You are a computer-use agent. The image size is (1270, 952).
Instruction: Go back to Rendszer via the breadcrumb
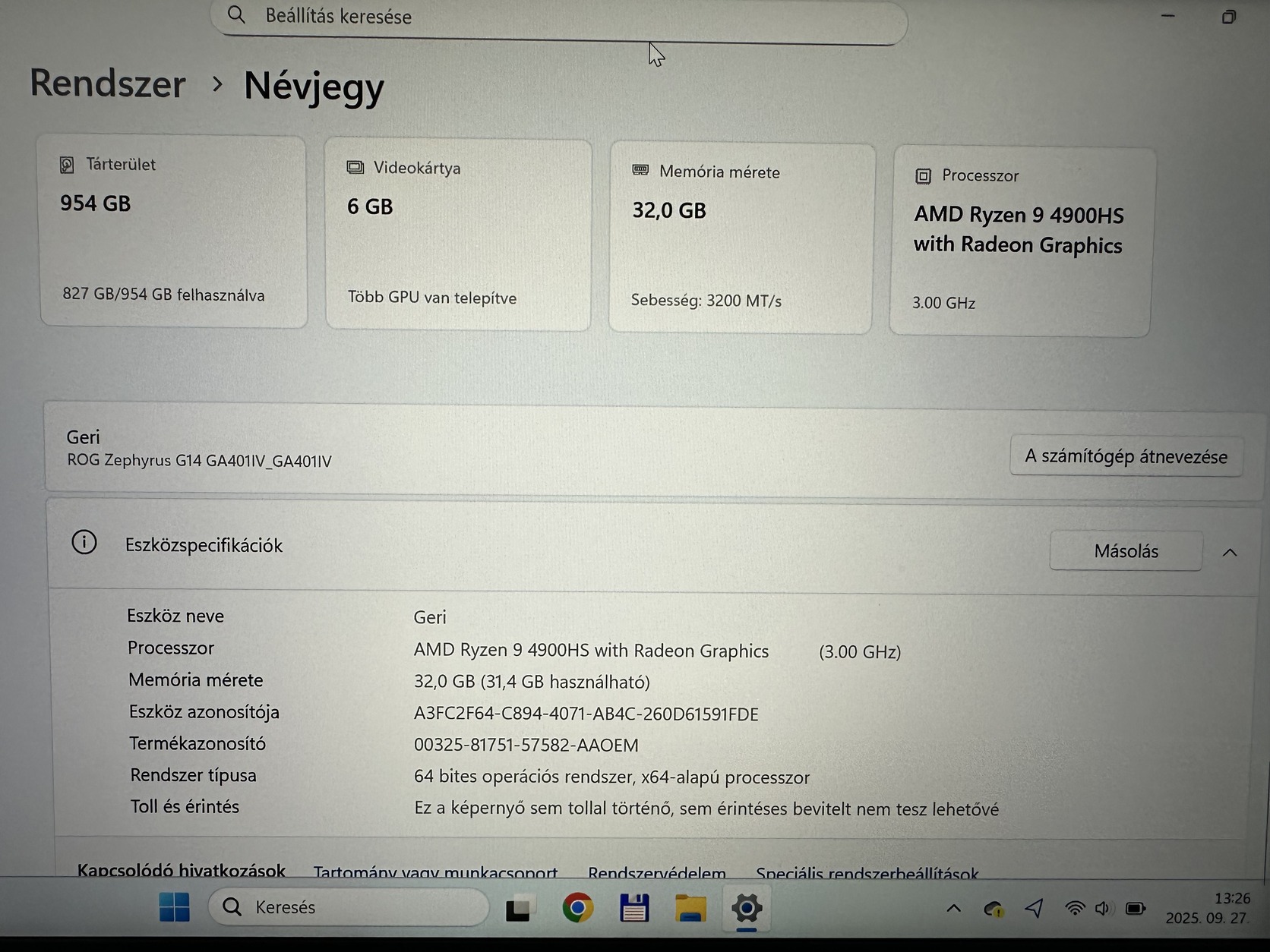tap(108, 83)
